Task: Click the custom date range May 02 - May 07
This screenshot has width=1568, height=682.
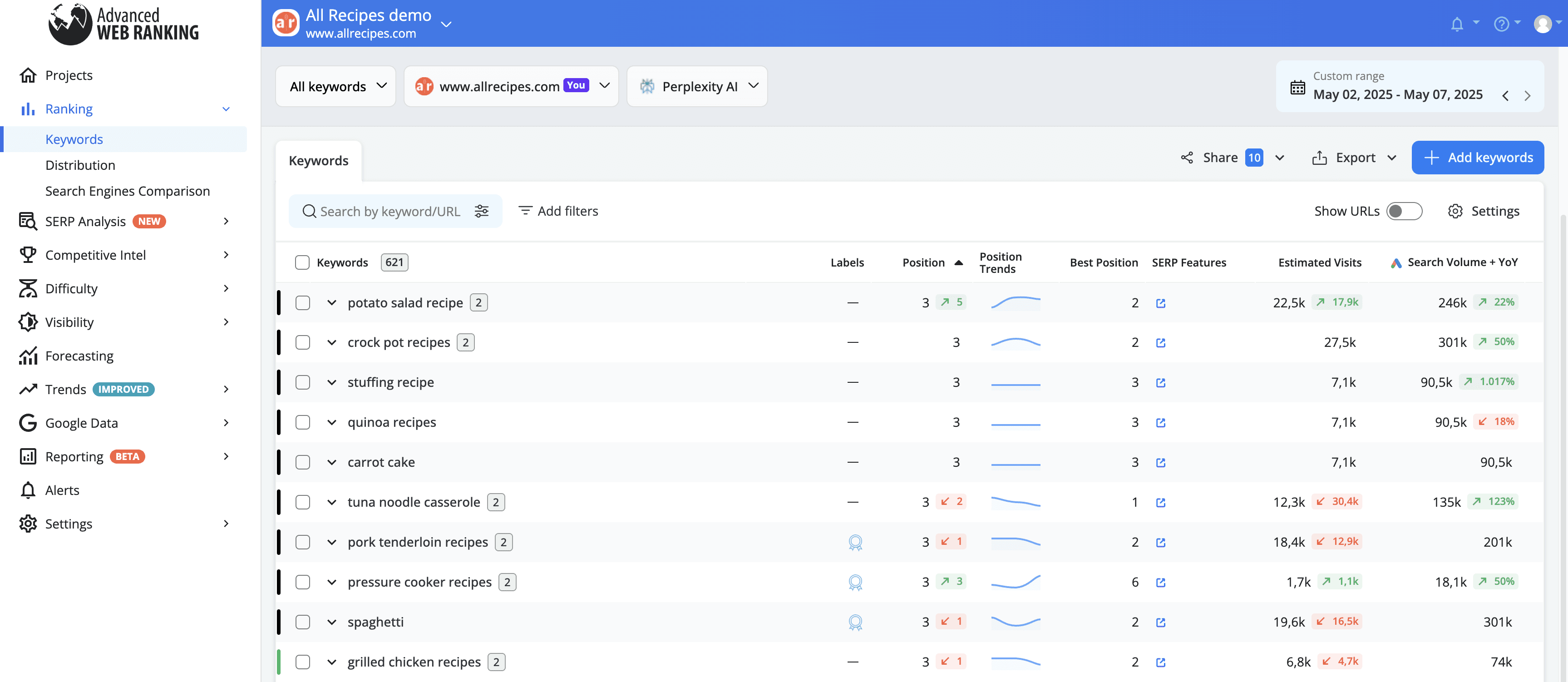Action: click(x=1398, y=94)
